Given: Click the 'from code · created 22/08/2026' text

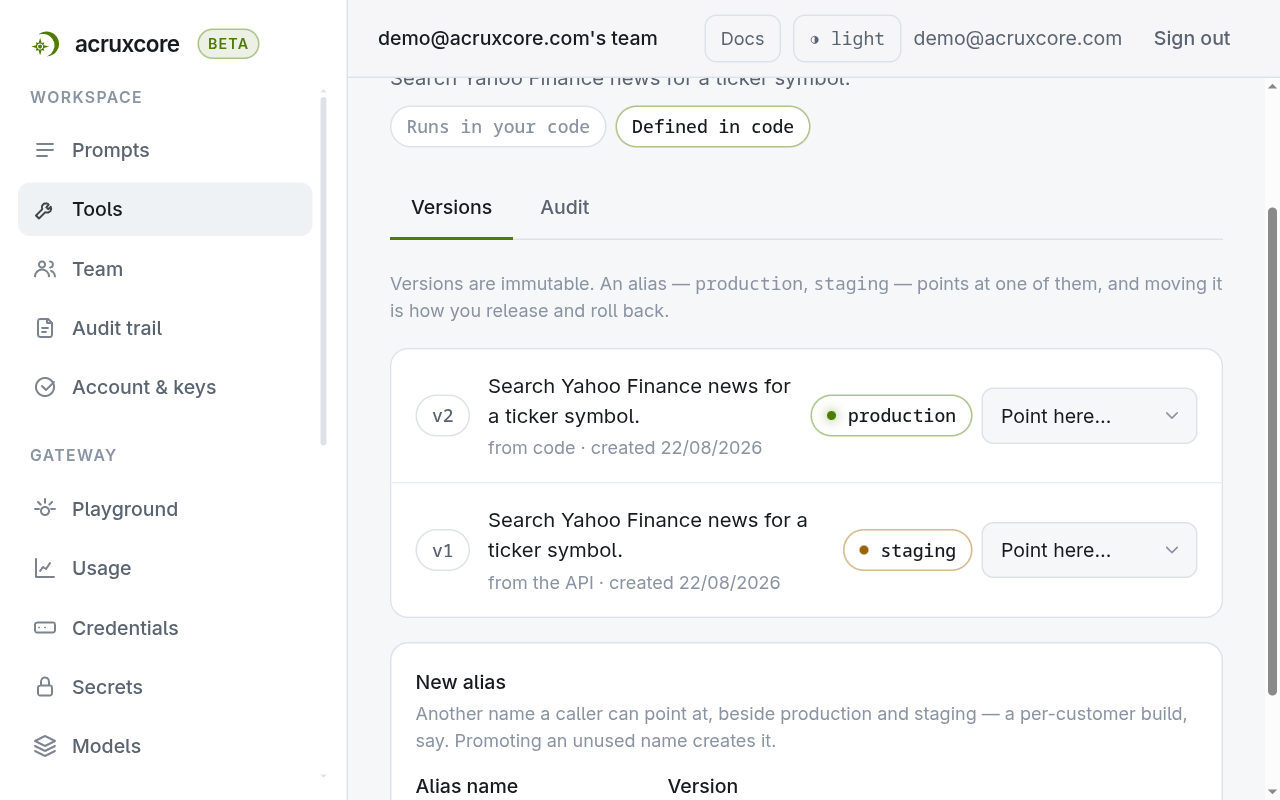Looking at the screenshot, I should (x=625, y=448).
